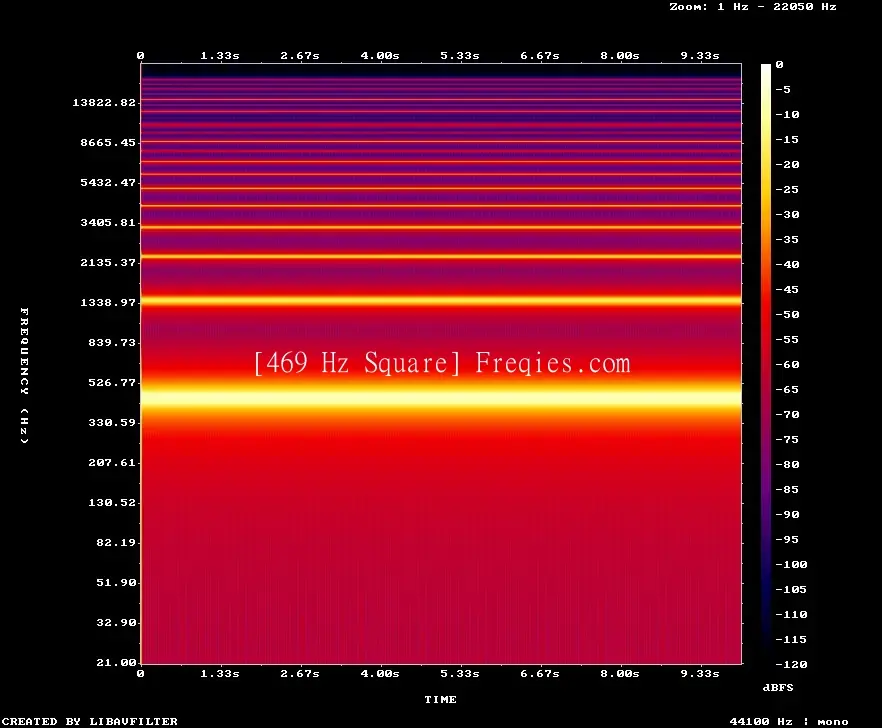This screenshot has height=728, width=882.
Task: Click the bottom 8.00s time label
Action: (x=619, y=673)
